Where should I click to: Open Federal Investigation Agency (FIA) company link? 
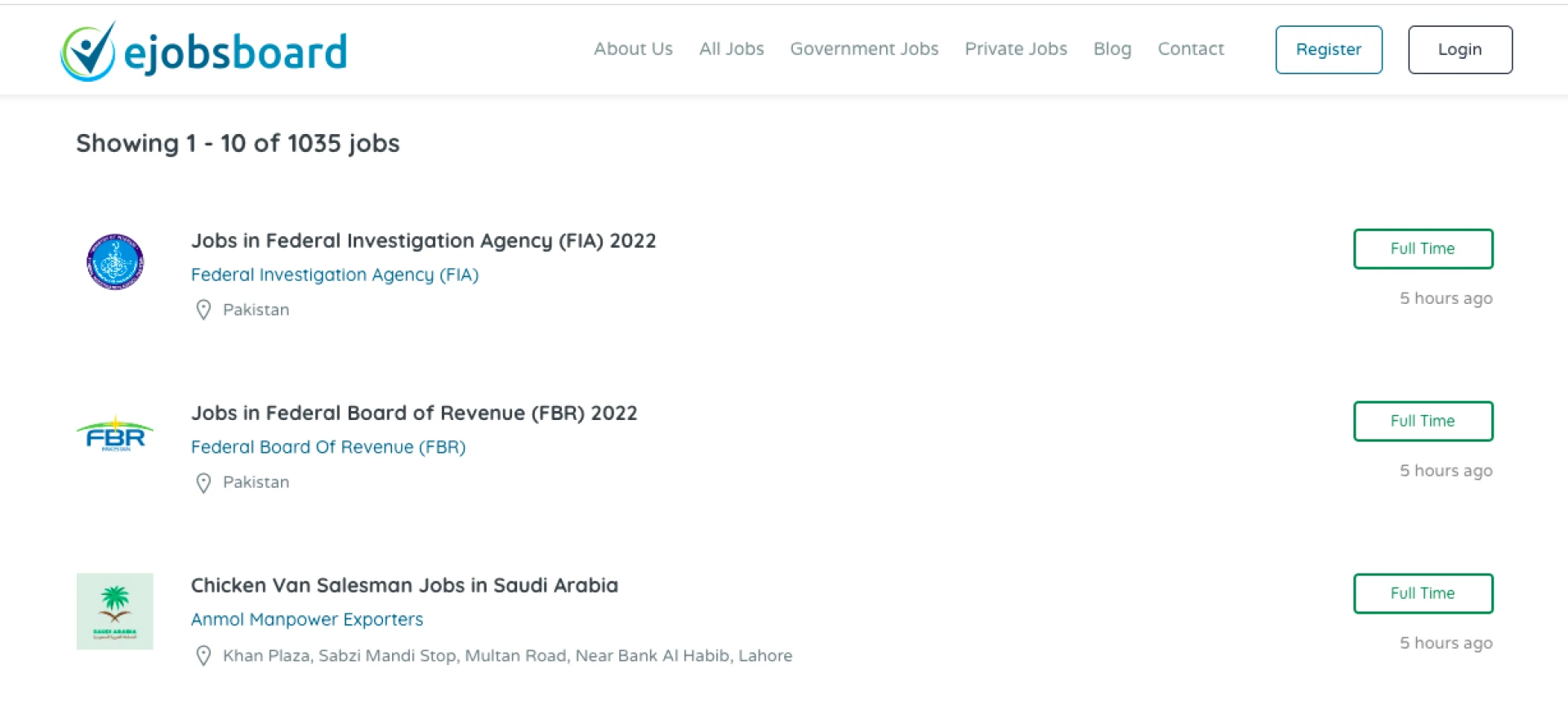point(335,275)
